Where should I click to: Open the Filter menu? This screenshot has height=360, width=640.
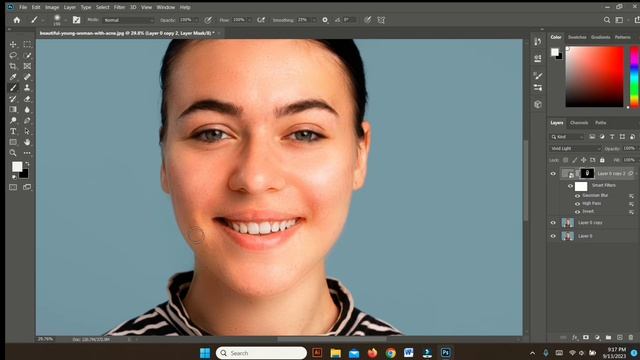119,7
